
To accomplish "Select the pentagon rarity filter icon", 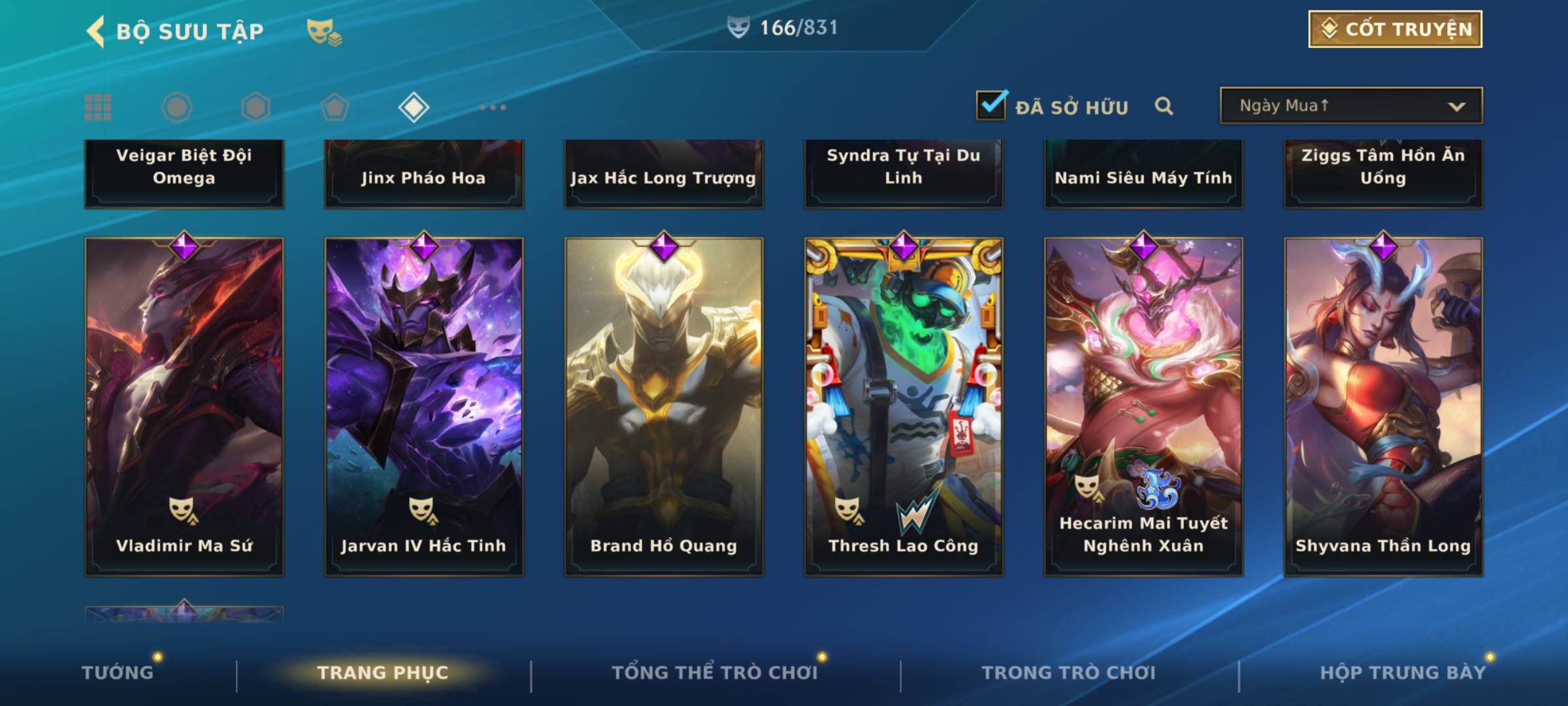I will coord(335,107).
